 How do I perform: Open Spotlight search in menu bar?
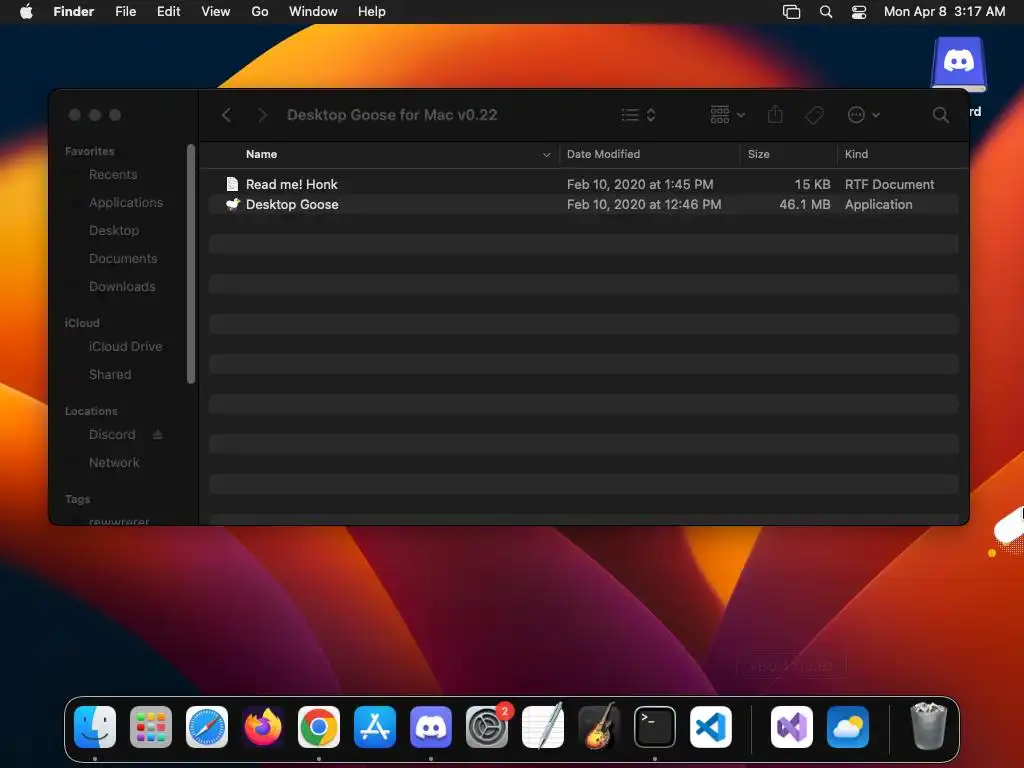pyautogui.click(x=826, y=12)
